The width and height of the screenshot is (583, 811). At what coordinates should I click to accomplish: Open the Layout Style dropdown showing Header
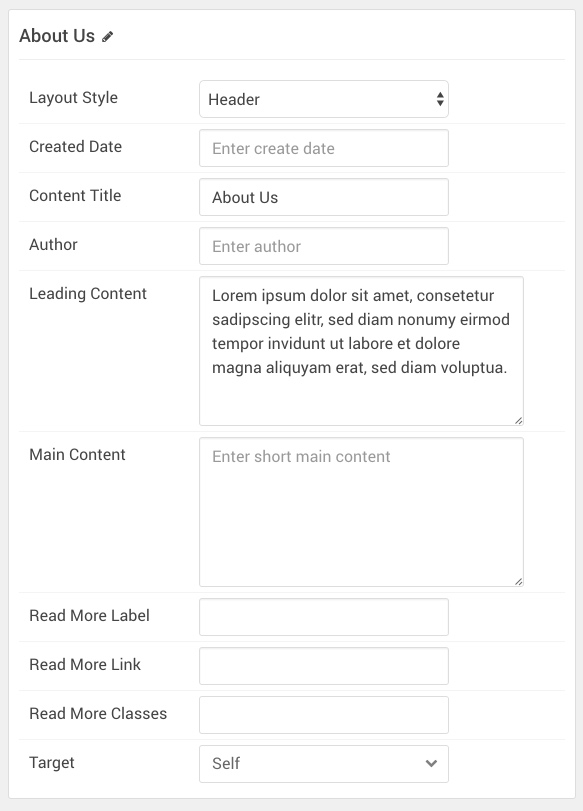(x=324, y=99)
